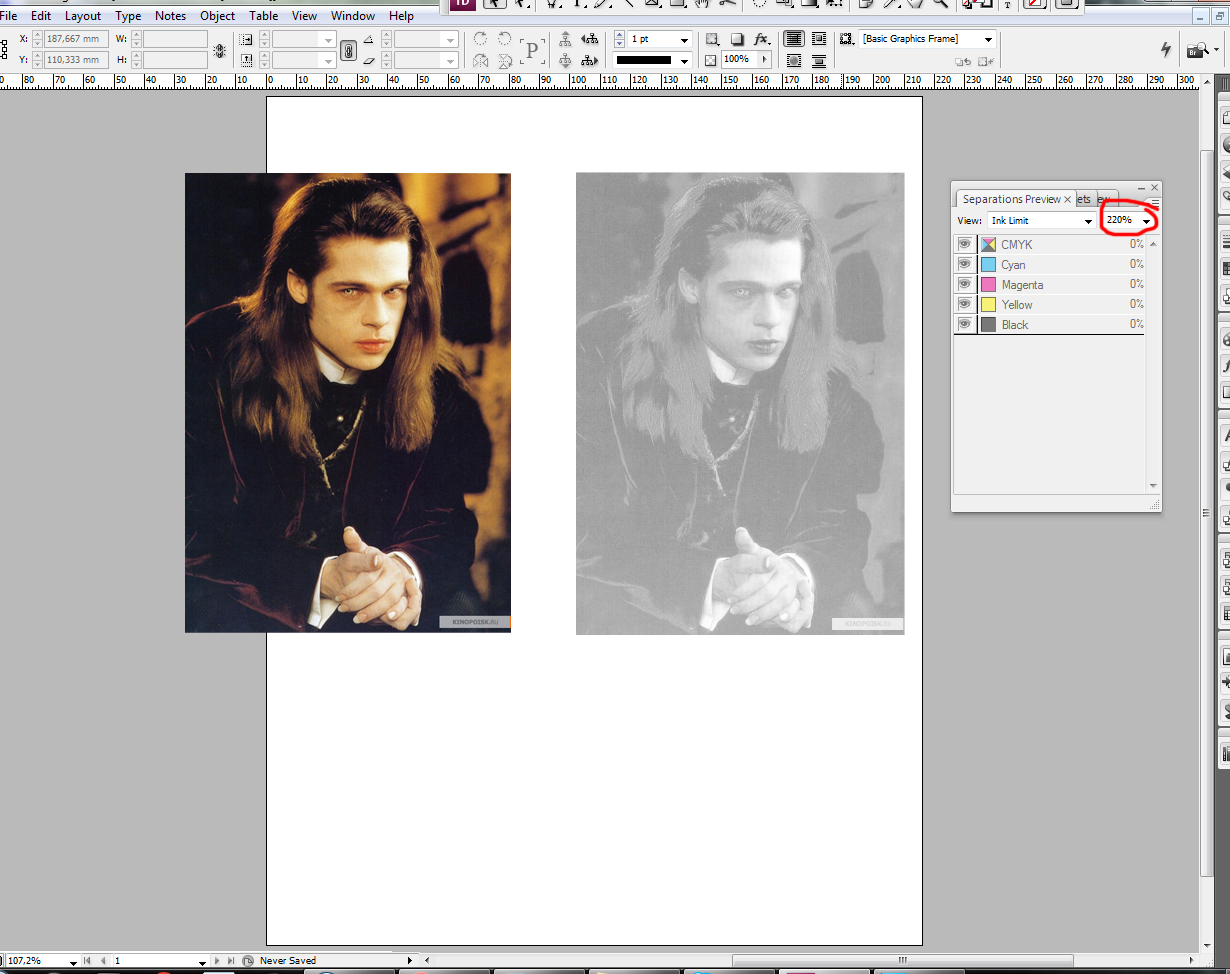This screenshot has height=974, width=1230.
Task: Click the color portrait image on the page
Action: 348,403
